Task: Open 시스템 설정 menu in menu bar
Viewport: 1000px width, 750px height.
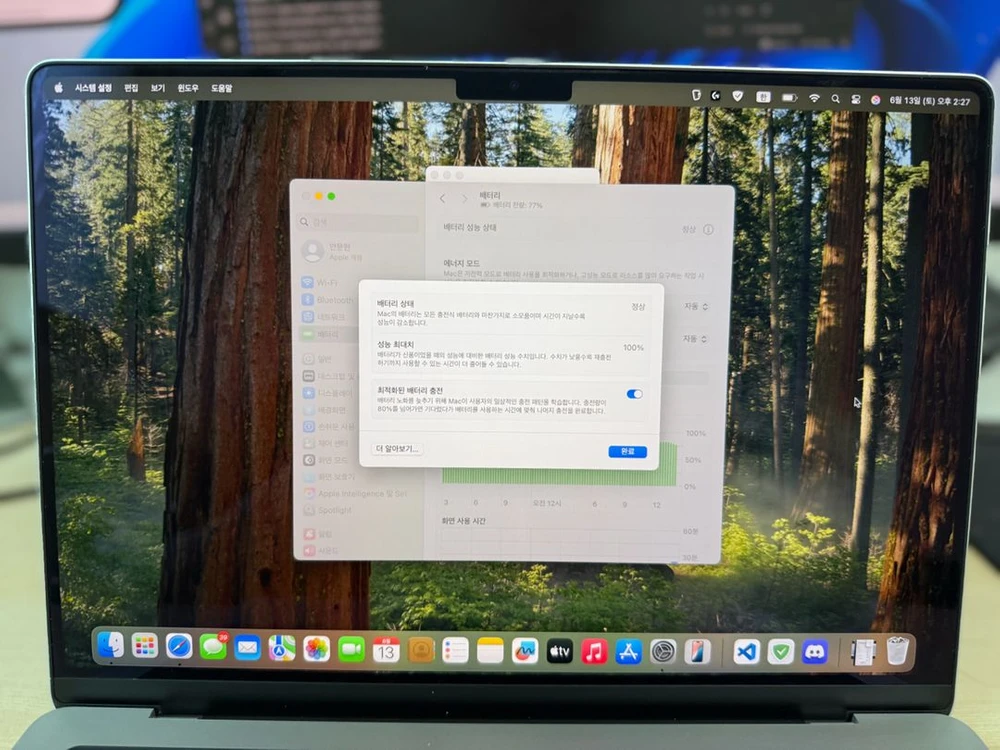Action: [x=93, y=88]
